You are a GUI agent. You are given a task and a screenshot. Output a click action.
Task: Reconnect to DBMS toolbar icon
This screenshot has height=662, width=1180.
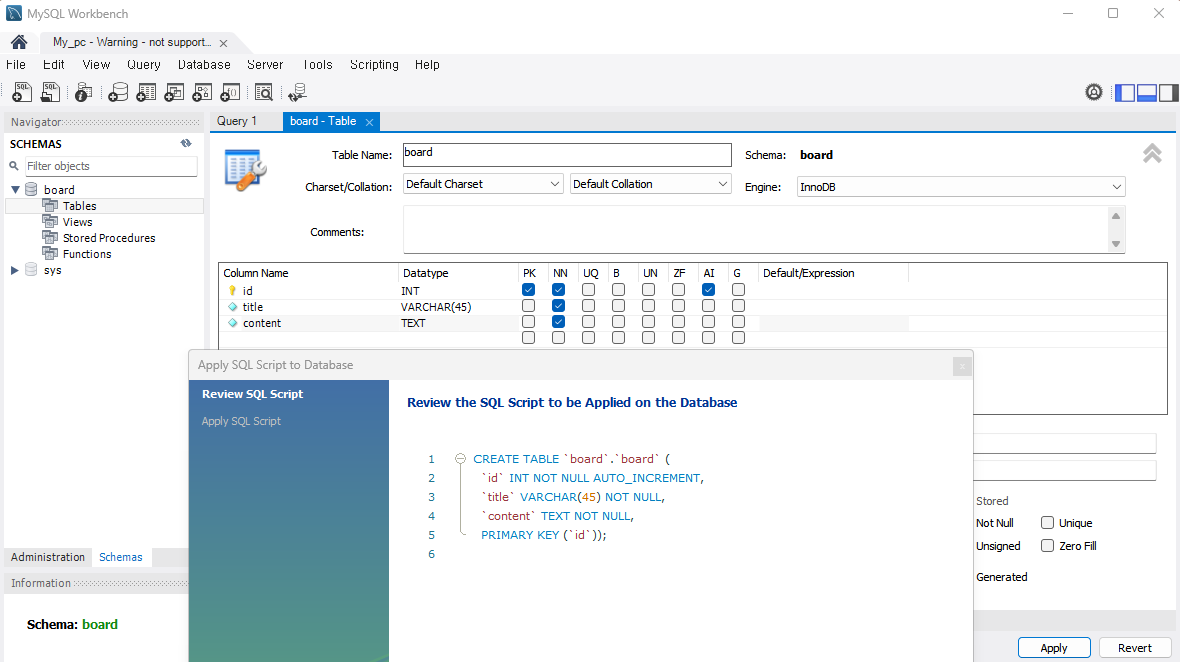tap(297, 93)
